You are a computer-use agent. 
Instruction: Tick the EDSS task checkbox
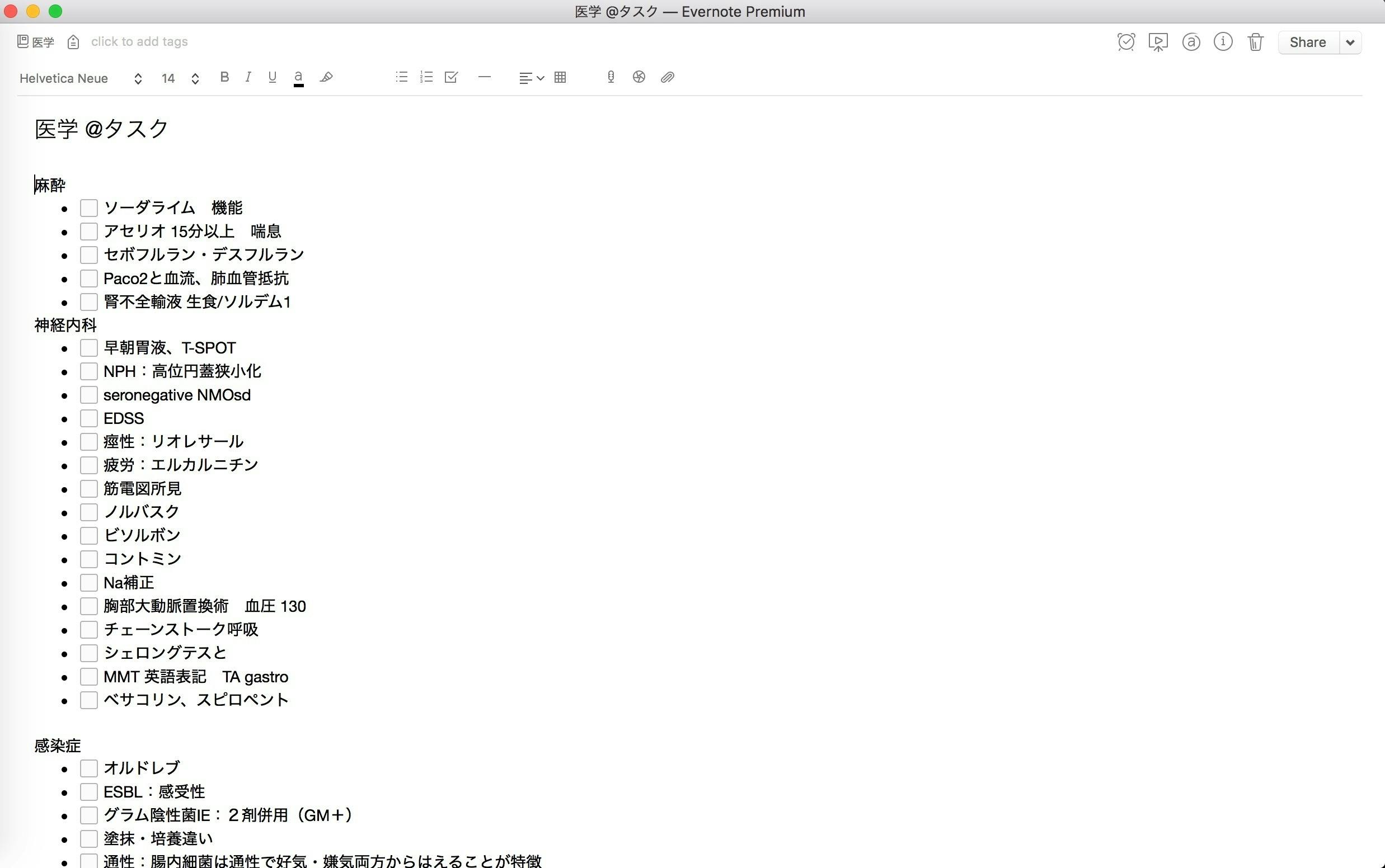click(x=88, y=418)
